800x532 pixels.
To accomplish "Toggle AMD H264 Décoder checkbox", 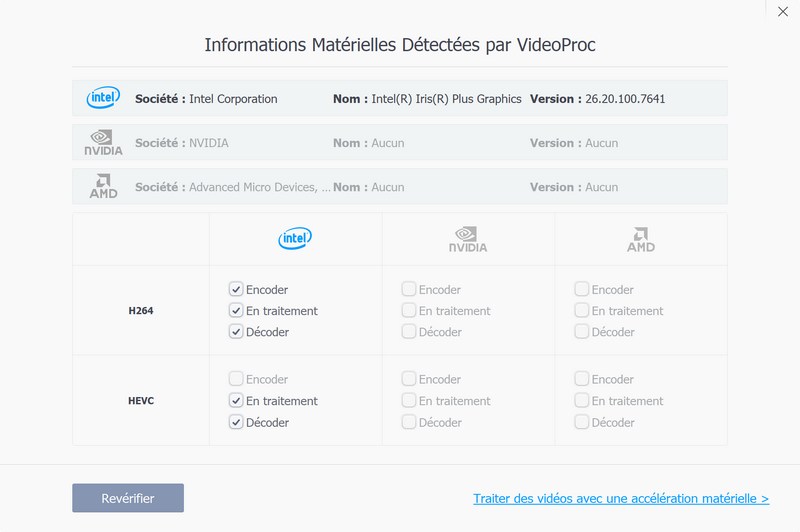I will point(582,332).
